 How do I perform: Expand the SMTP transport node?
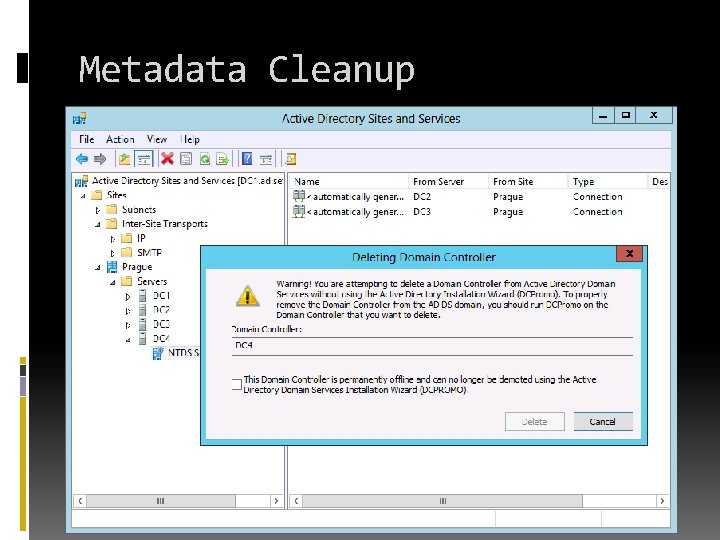pyautogui.click(x=112, y=253)
